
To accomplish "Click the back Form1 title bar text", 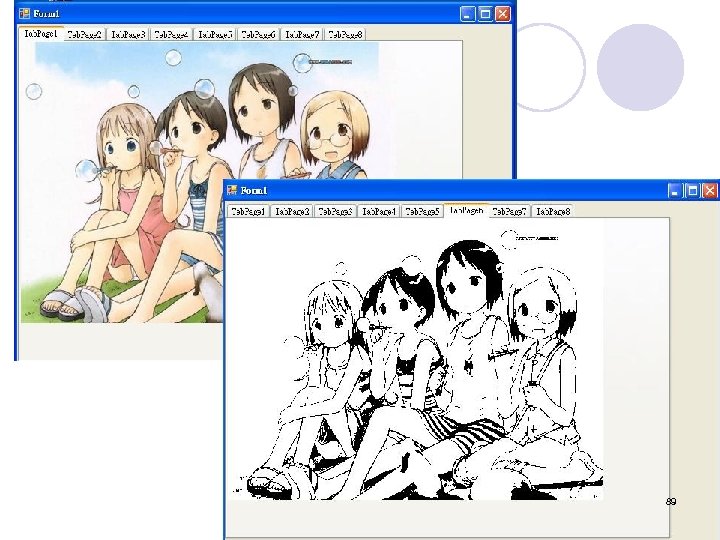I will pyautogui.click(x=46, y=14).
